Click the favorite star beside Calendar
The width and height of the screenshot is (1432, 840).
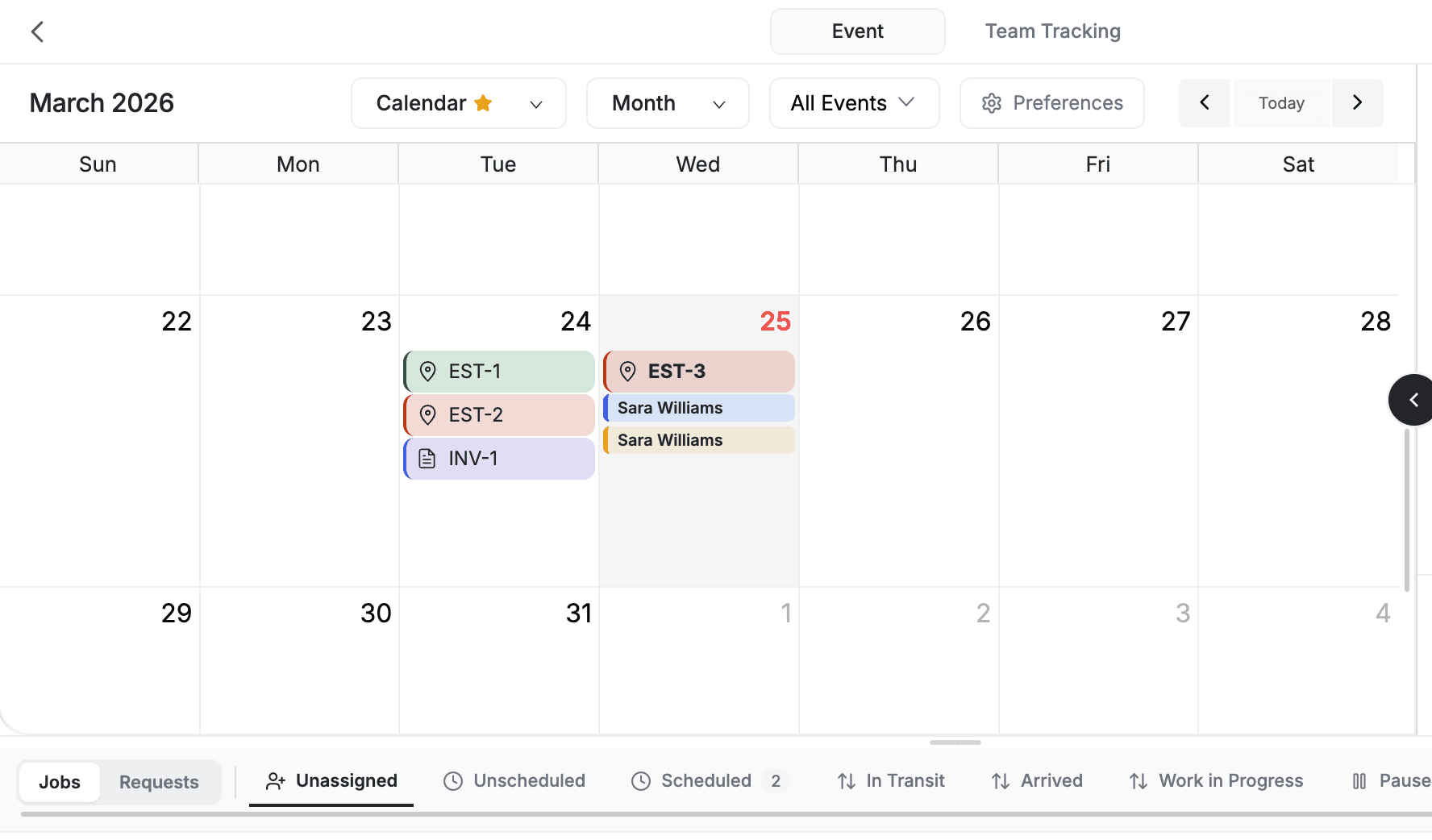[484, 102]
